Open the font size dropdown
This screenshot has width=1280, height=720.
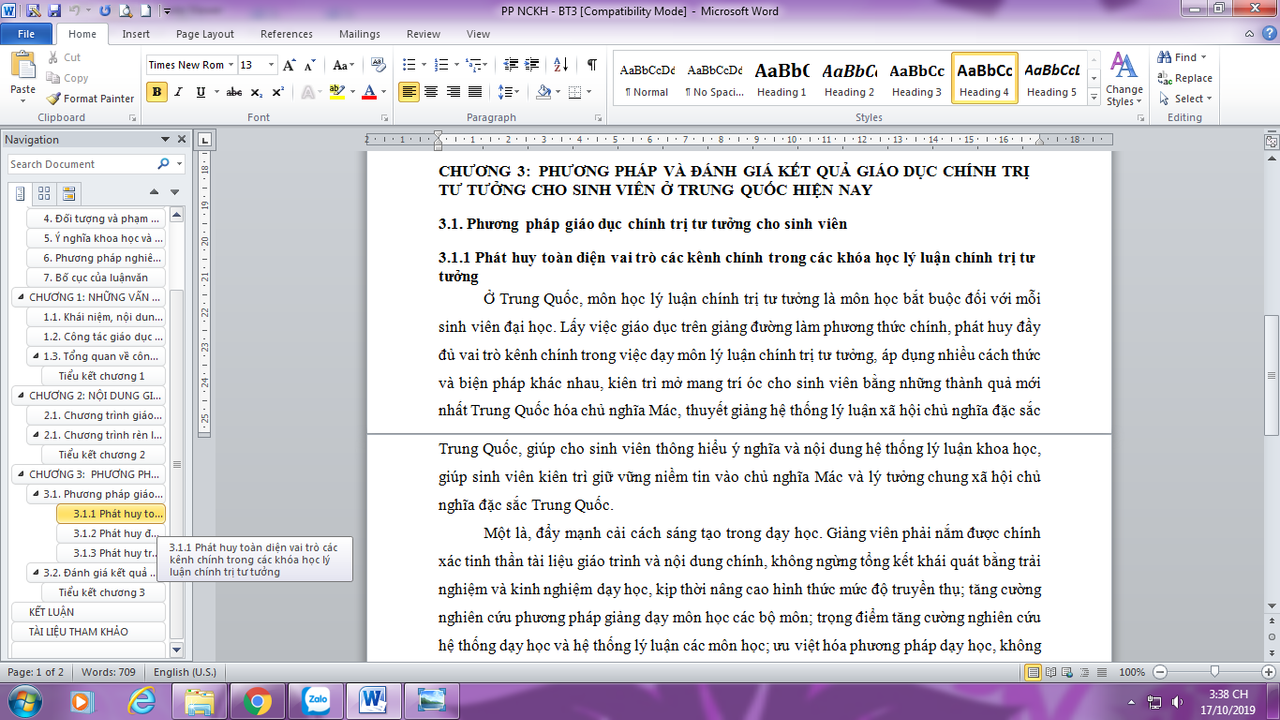pyautogui.click(x=271, y=65)
